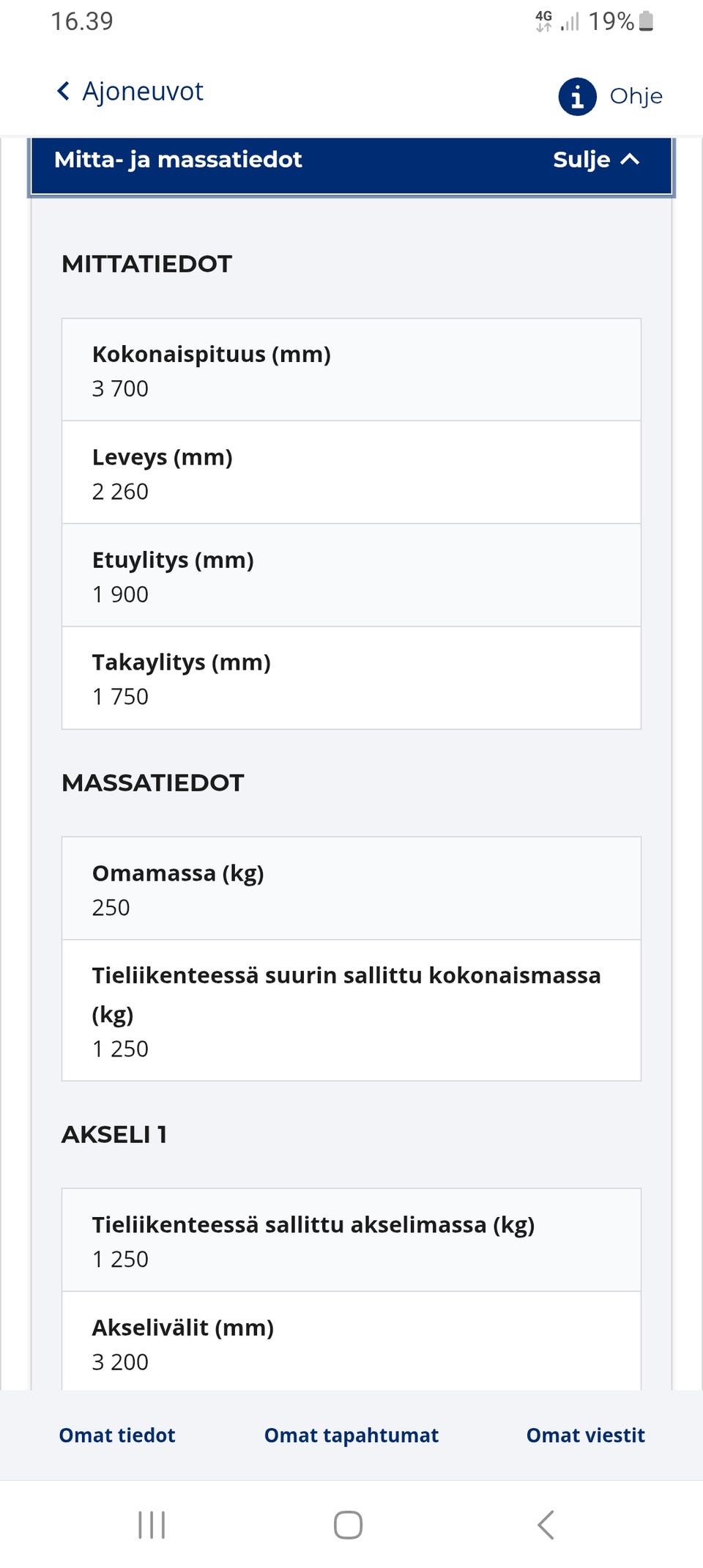Go back via the Ajoneuvot link
703x1568 pixels.
point(143,92)
